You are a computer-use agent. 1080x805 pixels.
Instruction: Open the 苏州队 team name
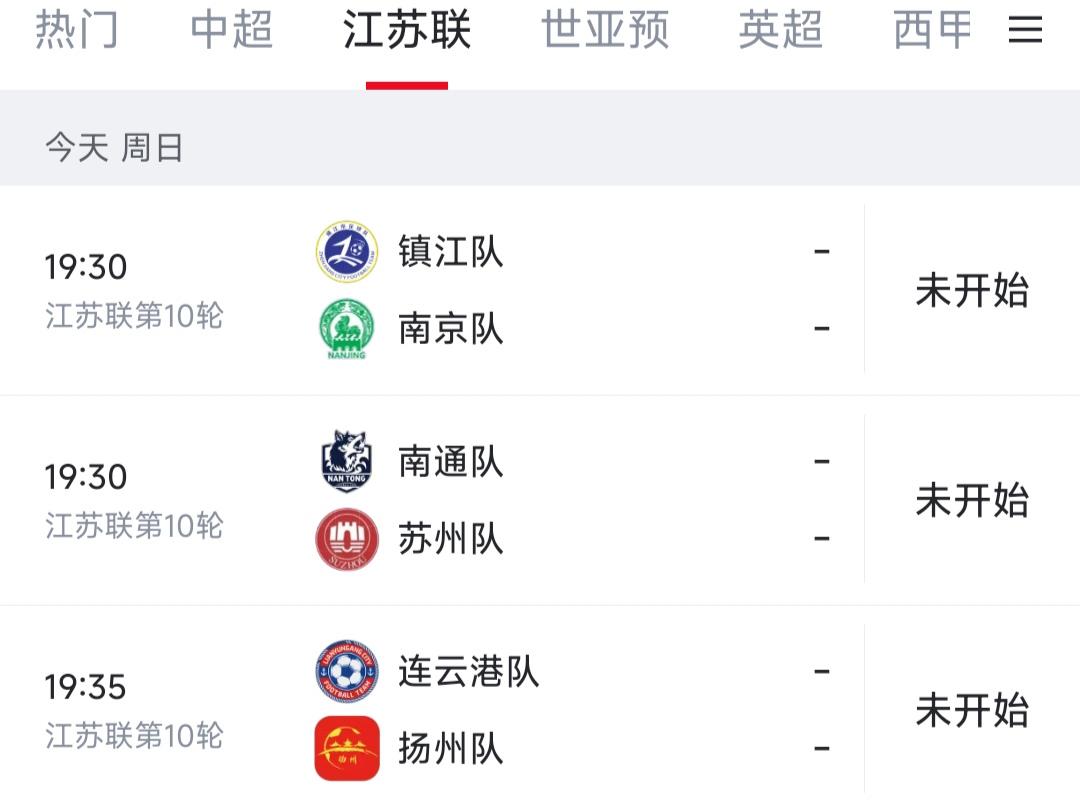450,539
